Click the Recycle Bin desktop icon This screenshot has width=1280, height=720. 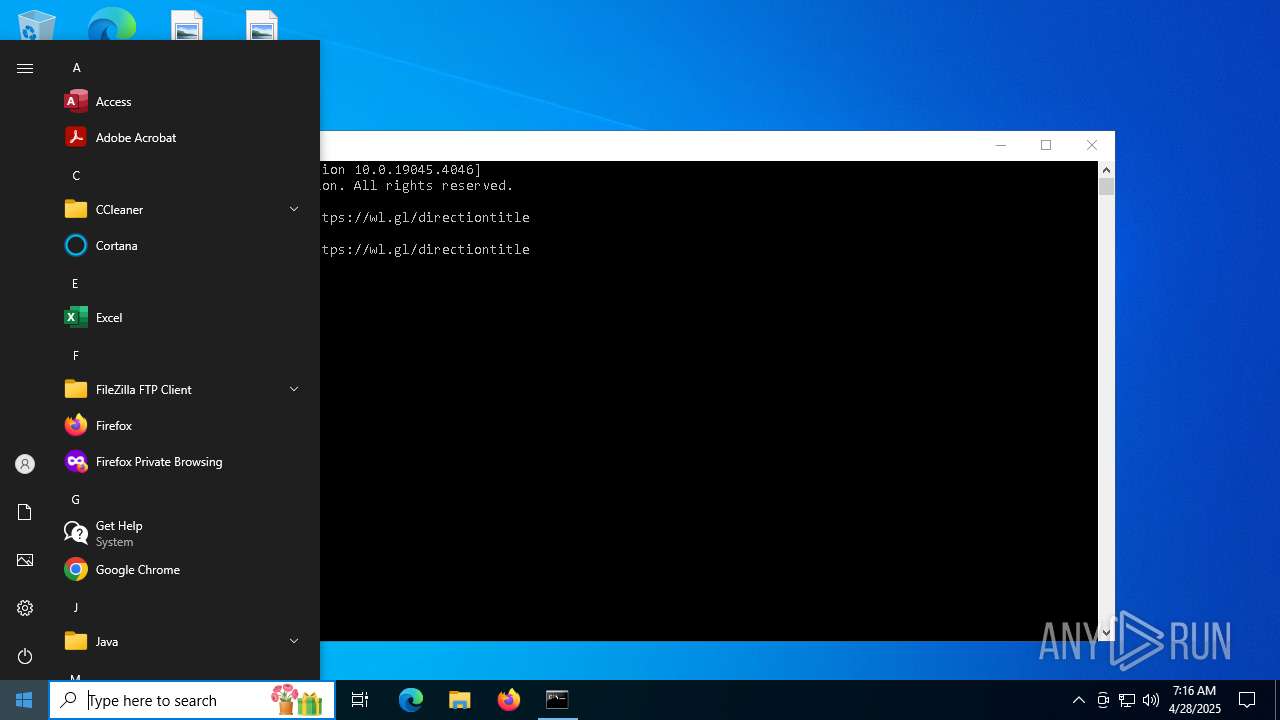(x=37, y=24)
